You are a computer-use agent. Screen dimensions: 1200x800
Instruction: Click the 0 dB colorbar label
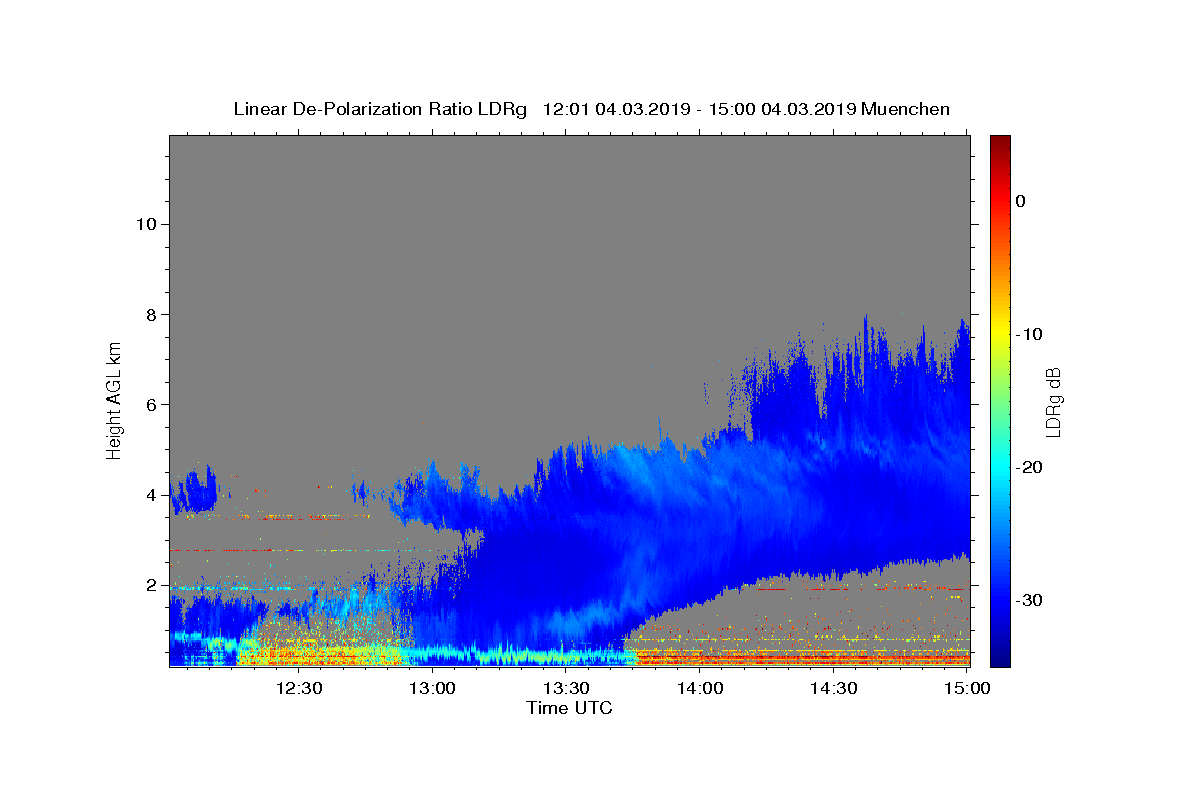[x=1021, y=201]
